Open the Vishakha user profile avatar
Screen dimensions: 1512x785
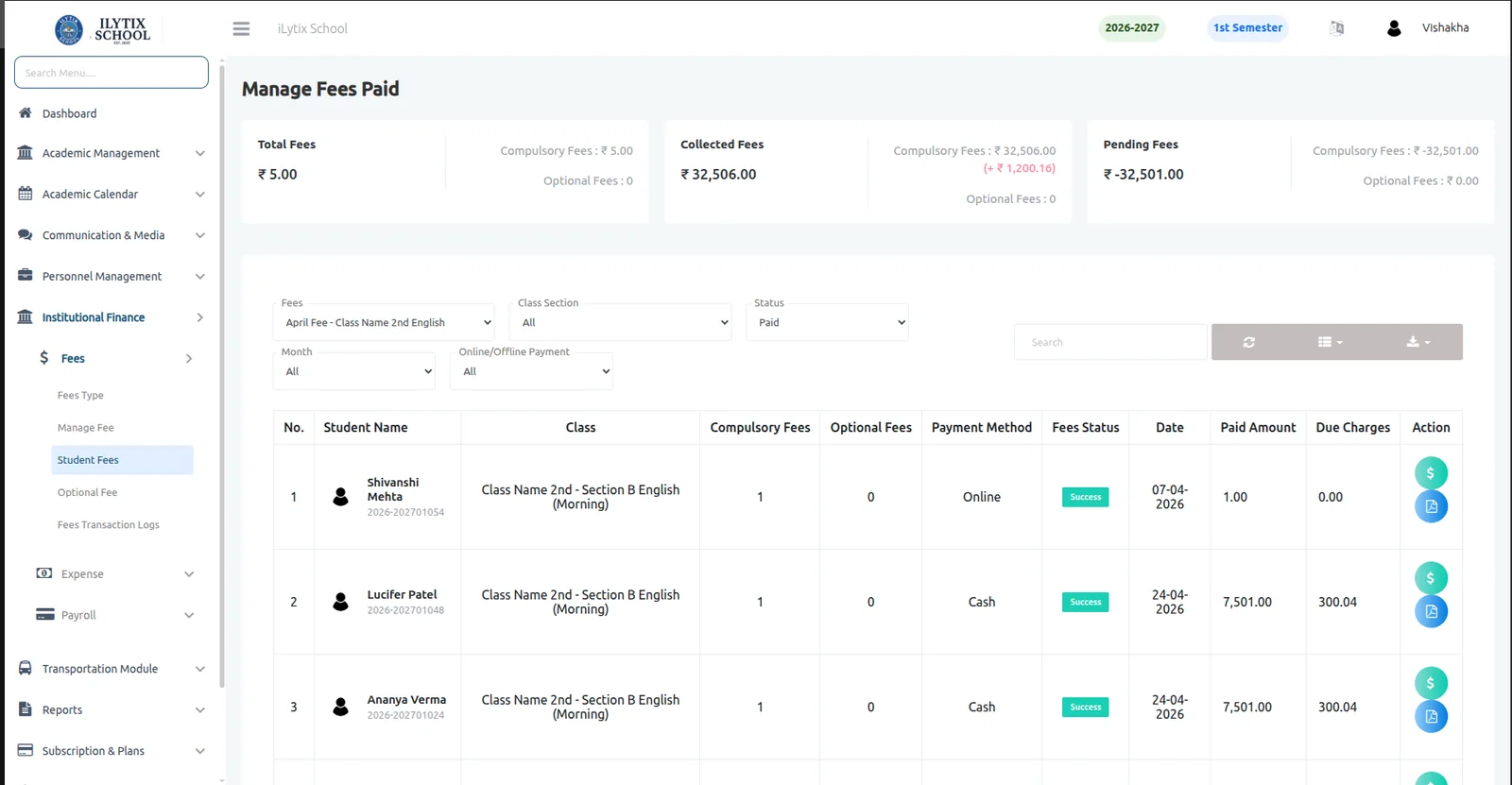click(1394, 28)
